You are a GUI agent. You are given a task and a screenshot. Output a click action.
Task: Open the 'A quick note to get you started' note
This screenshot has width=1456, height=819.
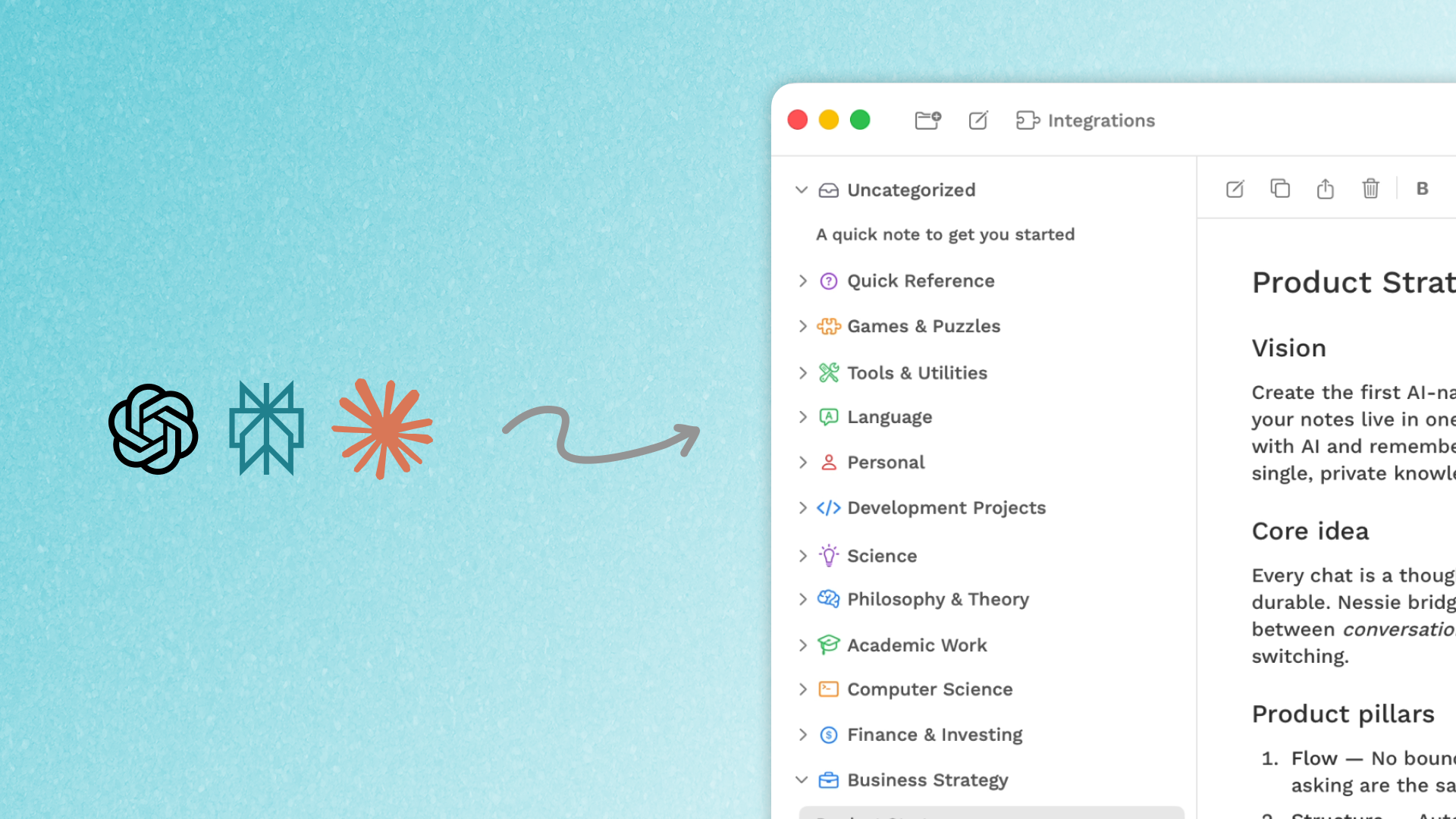click(x=945, y=234)
